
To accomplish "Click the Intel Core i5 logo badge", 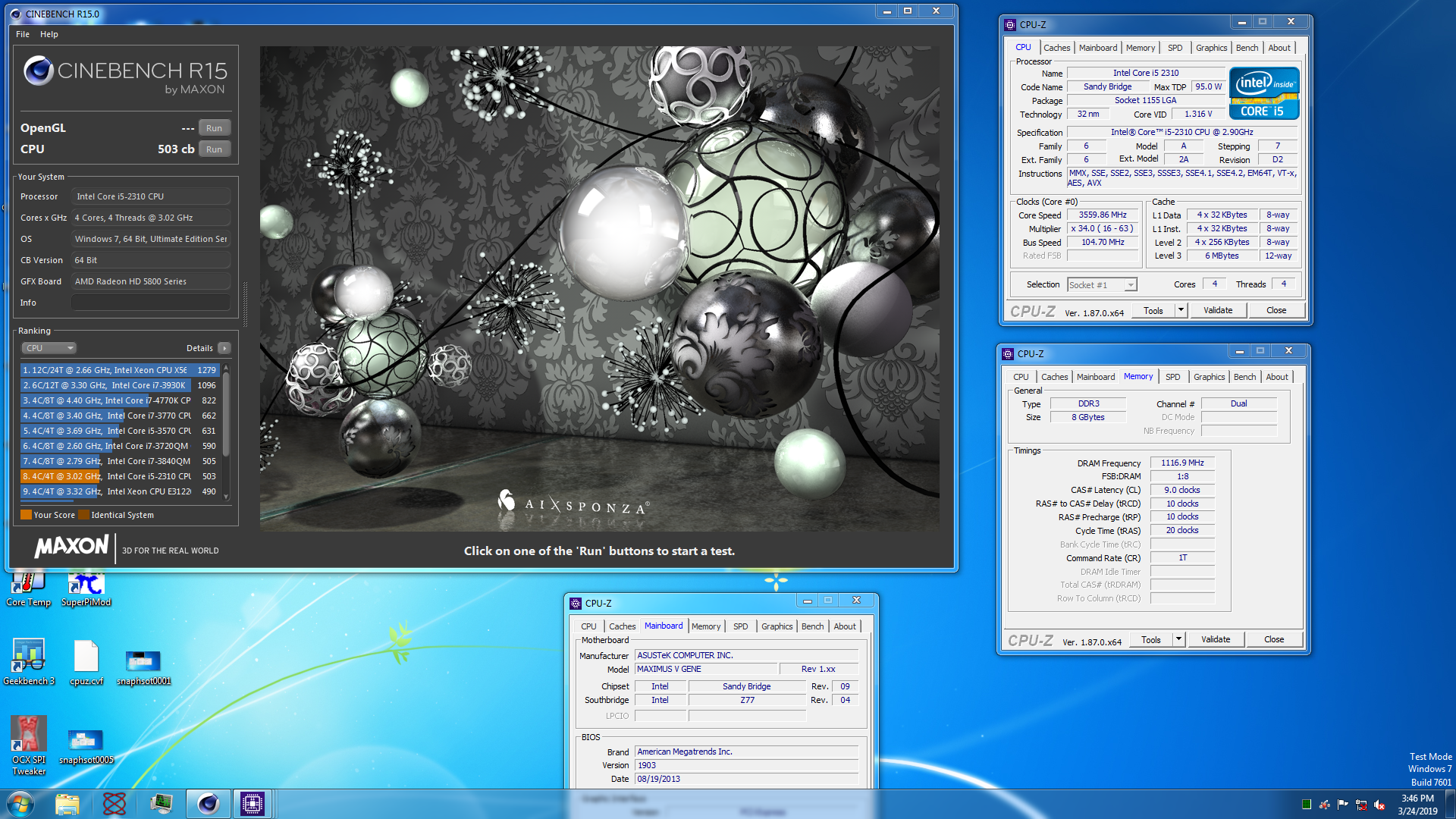I will point(1264,93).
